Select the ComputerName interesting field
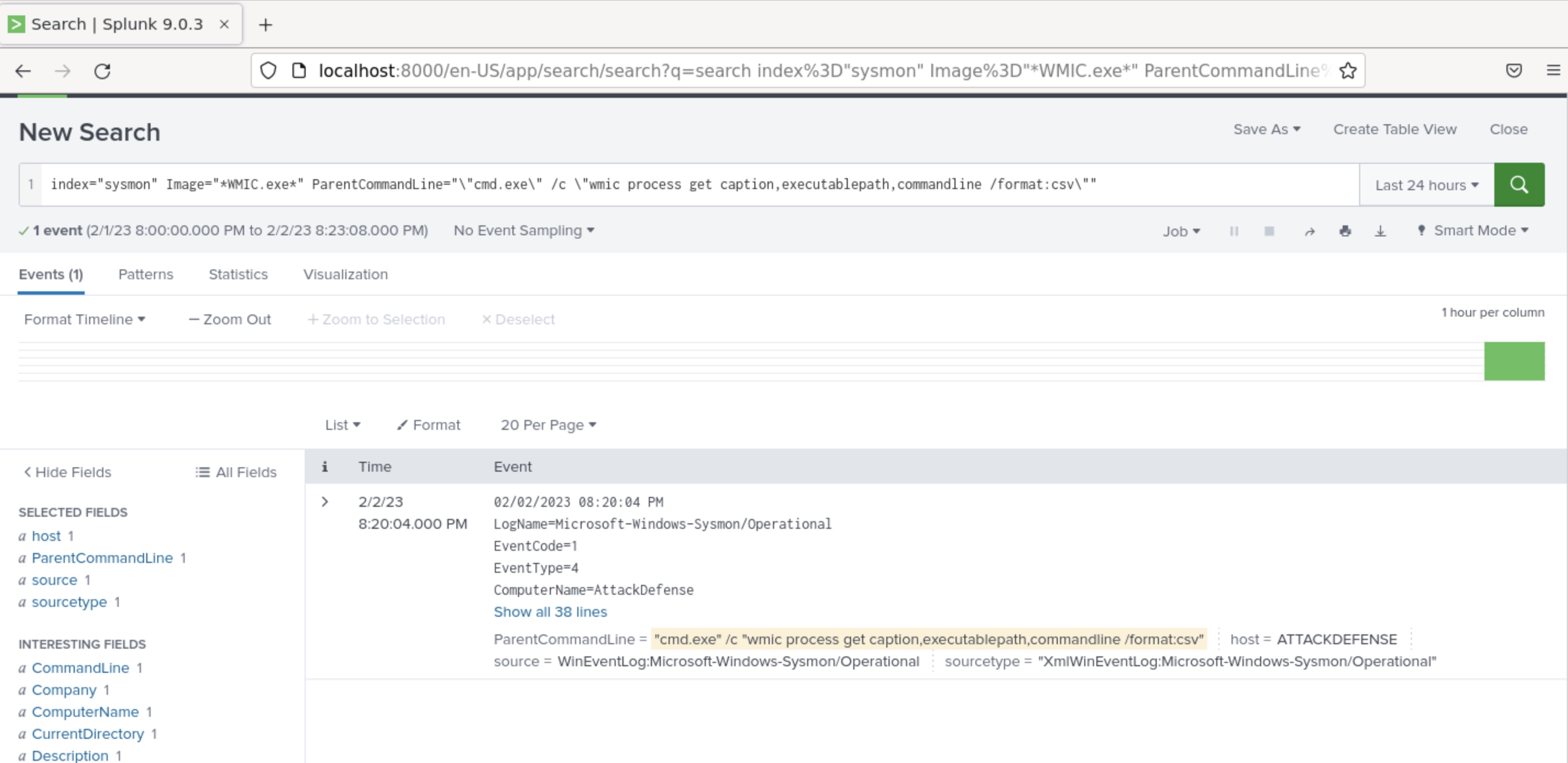Image resolution: width=1568 pixels, height=763 pixels. click(x=85, y=712)
